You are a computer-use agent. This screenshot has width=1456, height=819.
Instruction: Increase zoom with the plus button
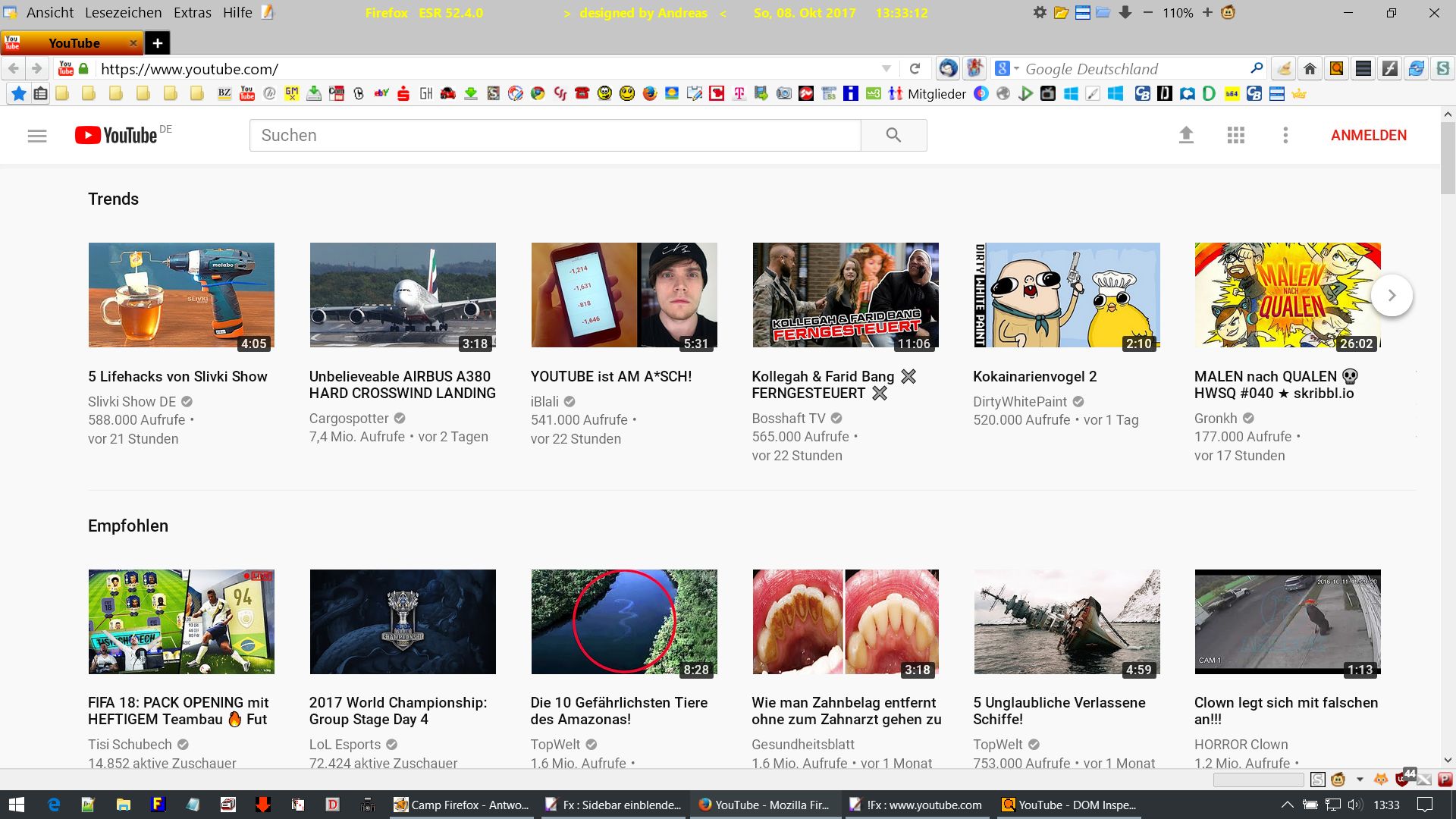click(x=1207, y=13)
